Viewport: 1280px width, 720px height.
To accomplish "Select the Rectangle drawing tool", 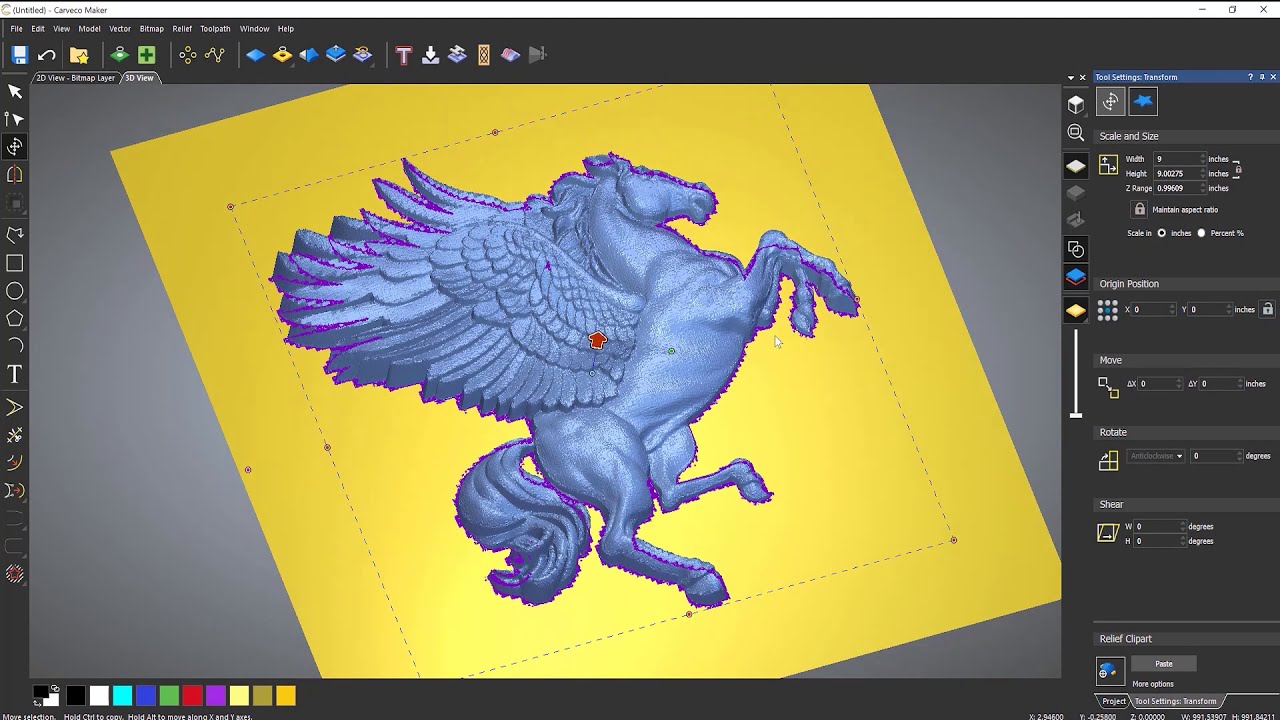I will point(15,263).
